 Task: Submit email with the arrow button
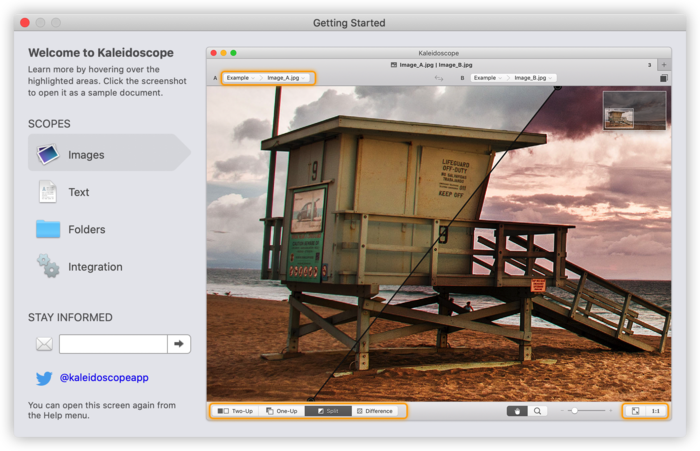point(179,344)
